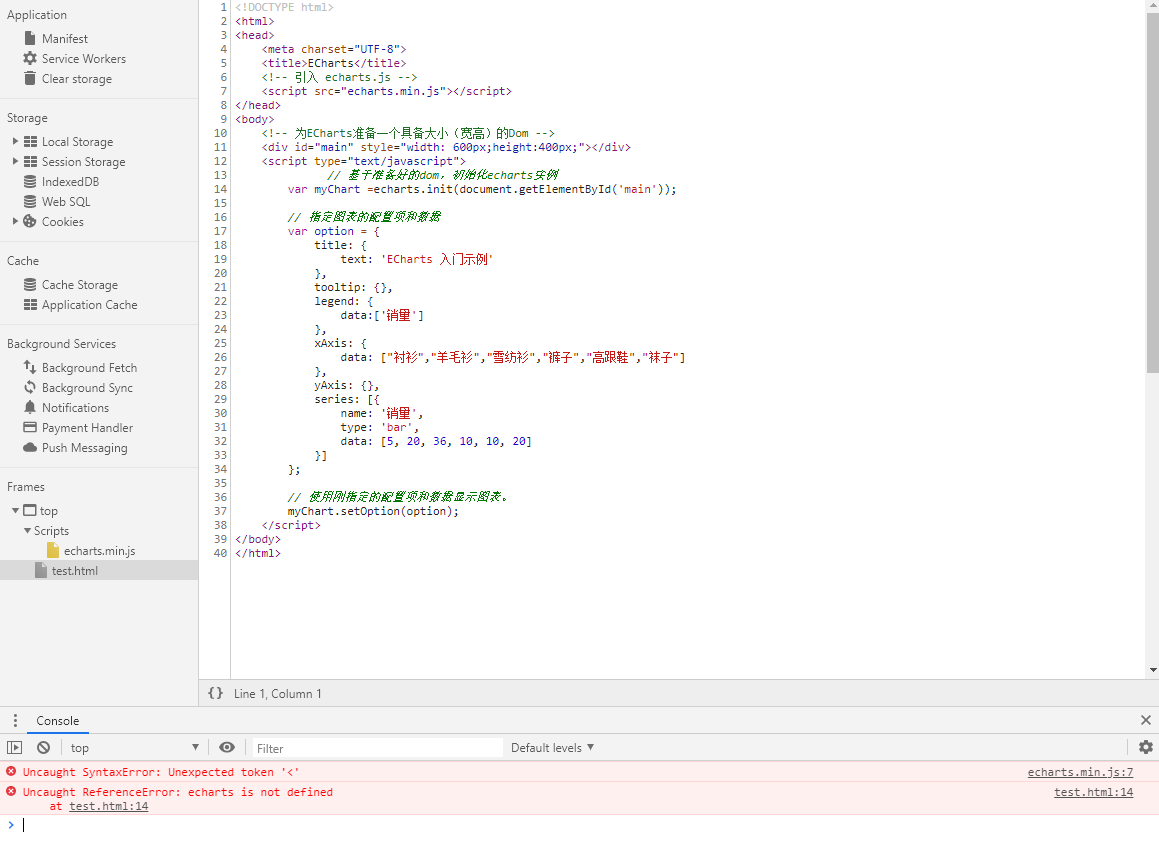Select the test.html file row
Viewport: 1159px width, 858px height.
pyautogui.click(x=99, y=570)
